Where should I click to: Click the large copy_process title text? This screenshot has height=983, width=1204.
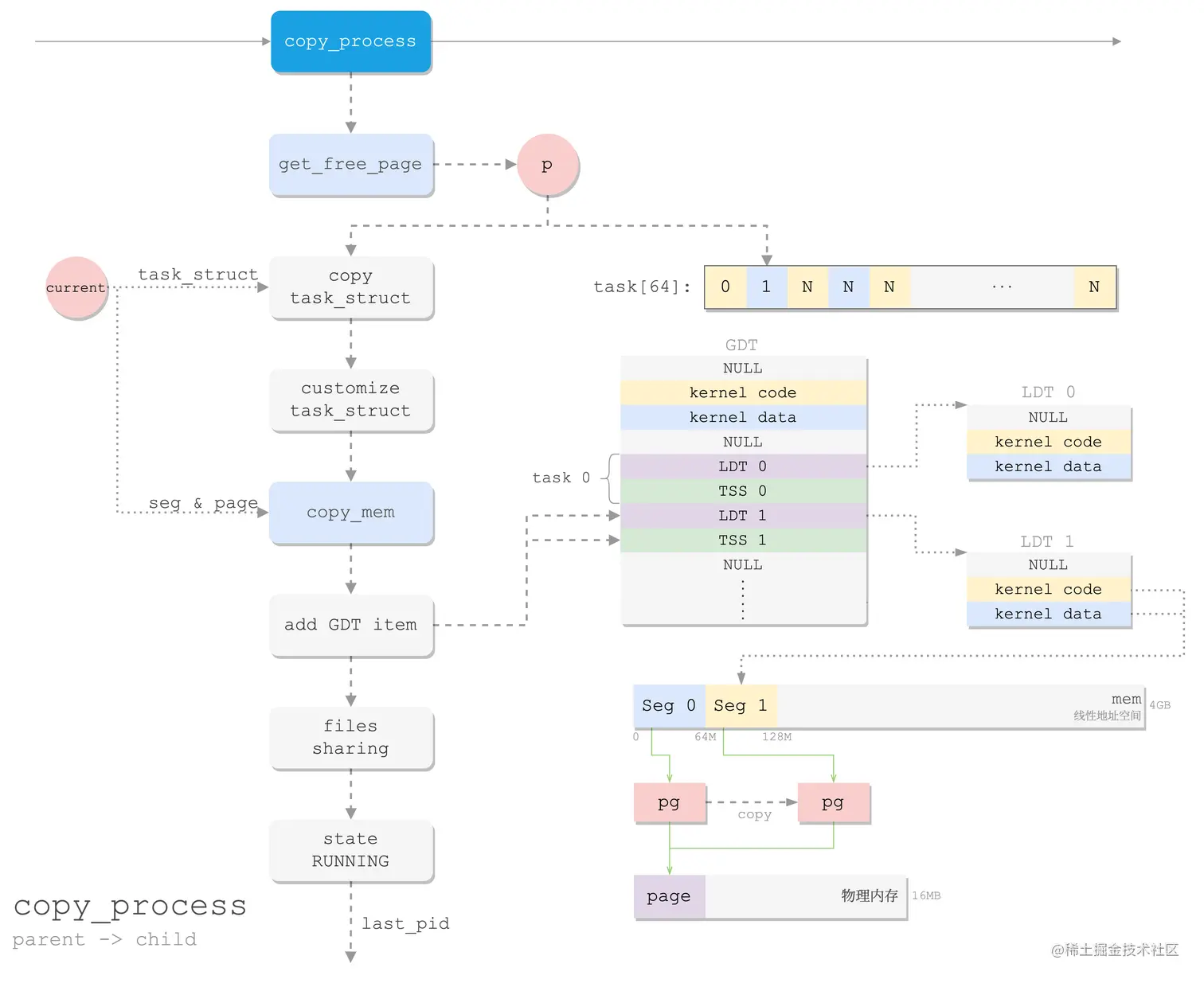point(130,906)
